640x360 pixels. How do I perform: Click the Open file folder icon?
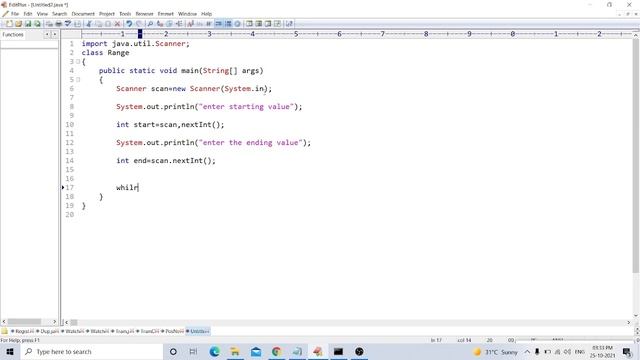pyautogui.click(x=18, y=24)
